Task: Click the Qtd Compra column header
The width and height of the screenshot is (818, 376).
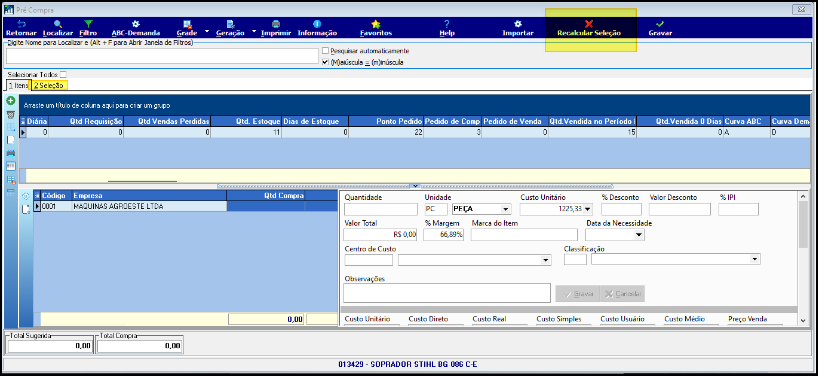Action: pyautogui.click(x=266, y=196)
